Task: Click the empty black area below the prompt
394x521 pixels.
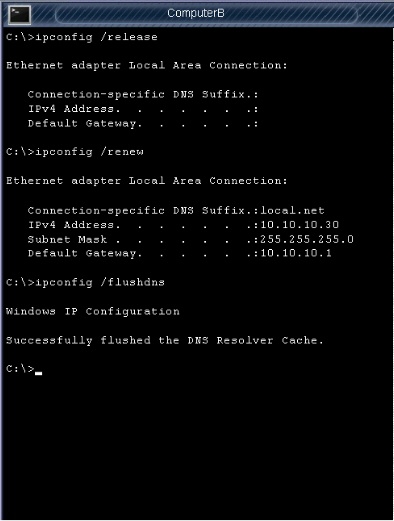Action: click(x=197, y=447)
